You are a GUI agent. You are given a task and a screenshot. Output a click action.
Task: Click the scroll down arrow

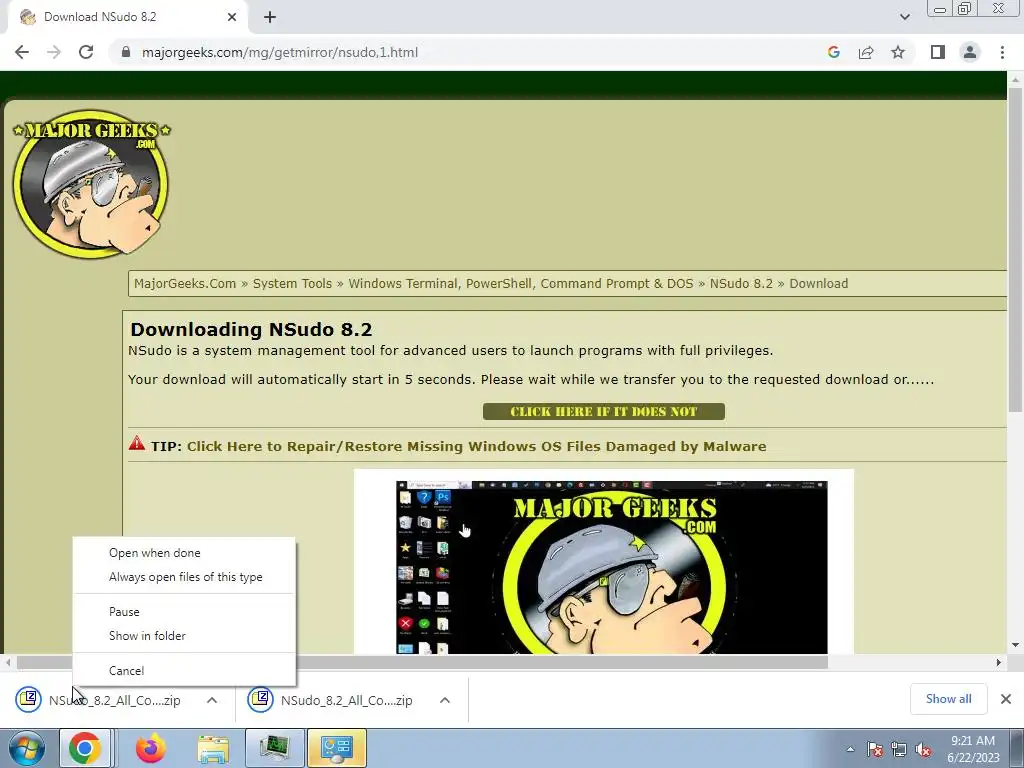coord(1015,645)
